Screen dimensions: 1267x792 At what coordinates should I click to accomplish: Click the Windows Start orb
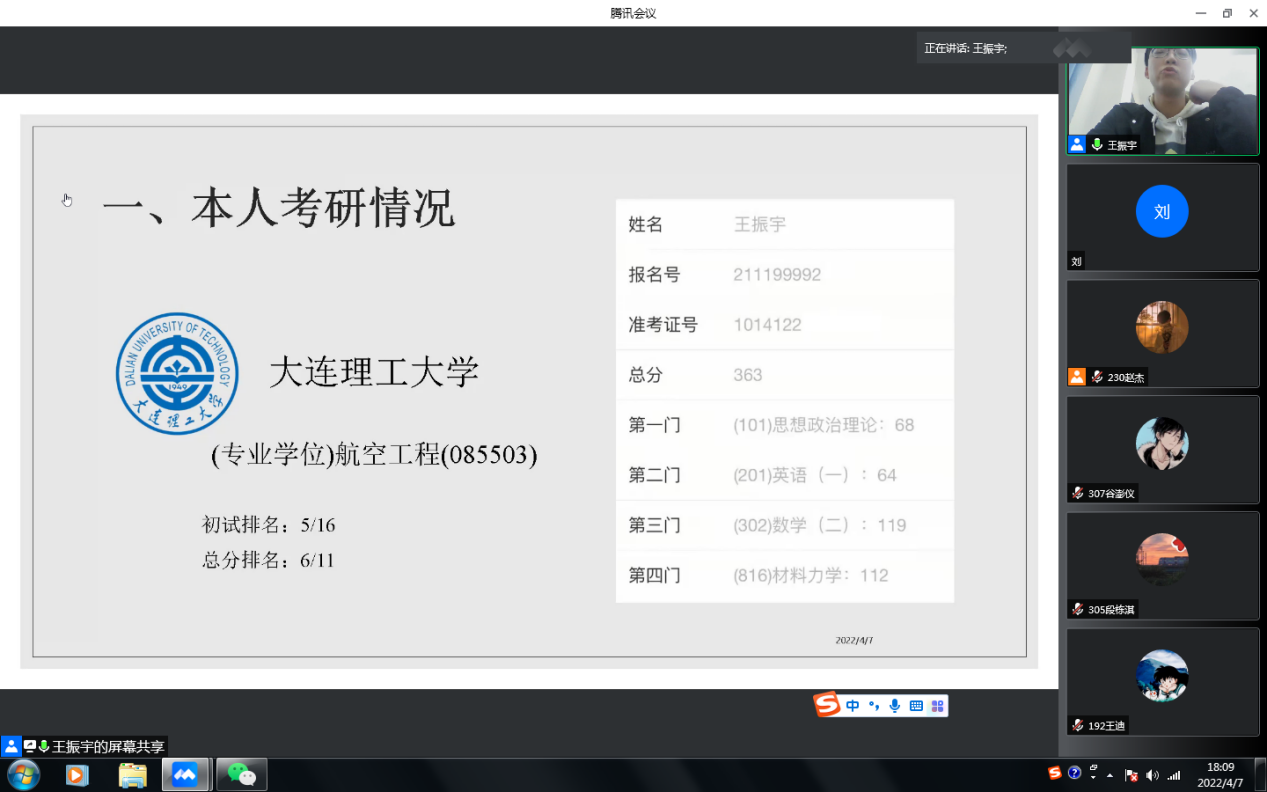click(23, 775)
